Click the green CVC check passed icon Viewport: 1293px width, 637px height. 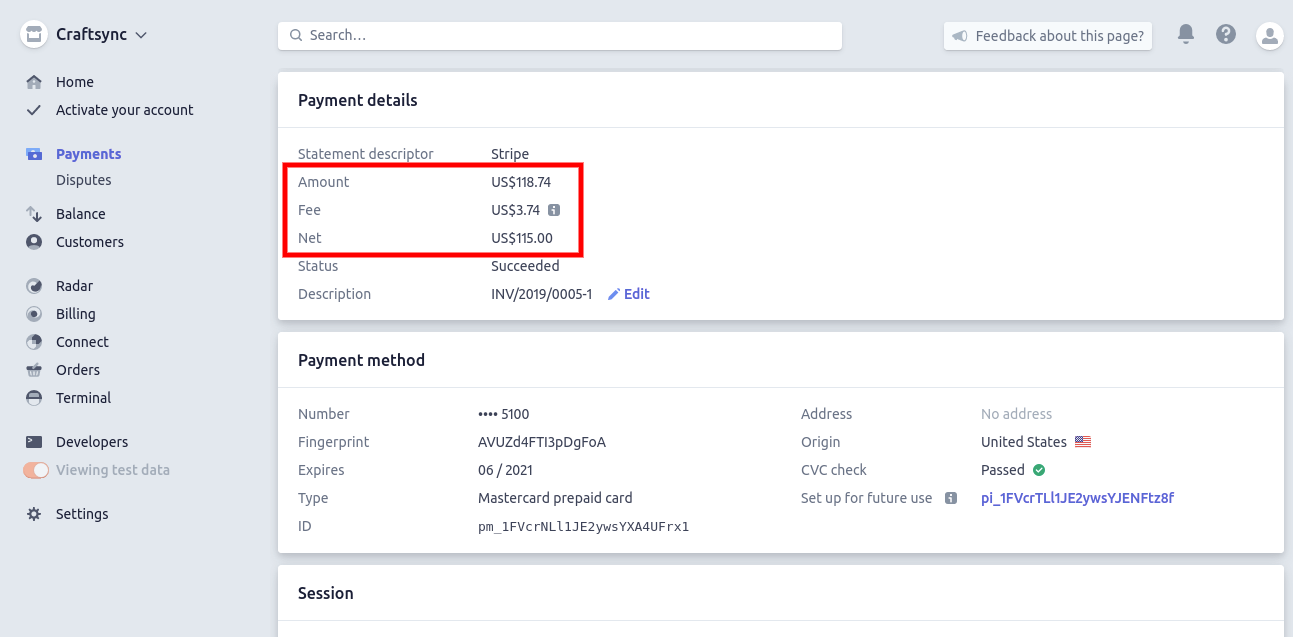(x=1039, y=470)
